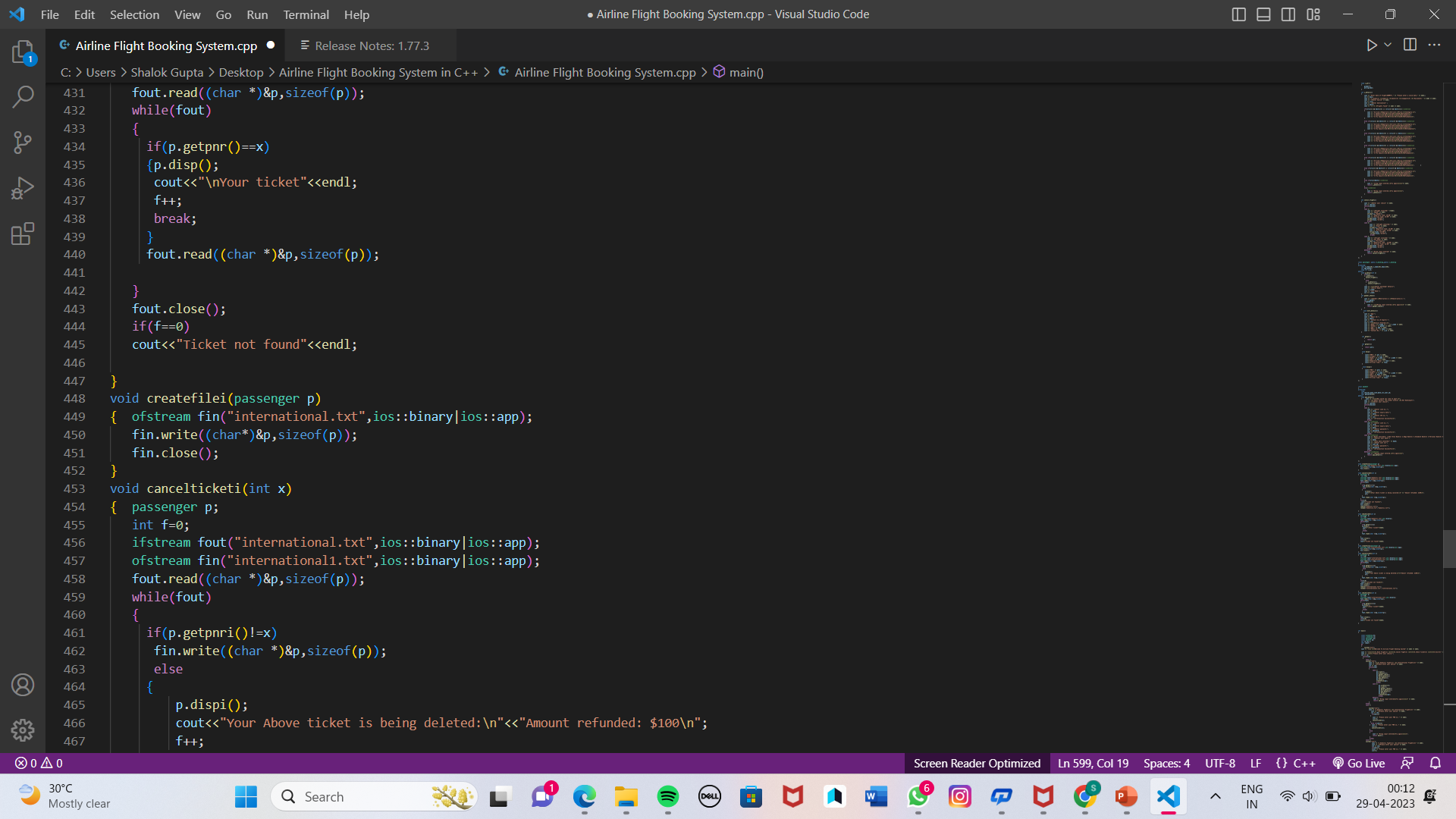Click the vertical scrollbar slider thumb

click(1448, 548)
